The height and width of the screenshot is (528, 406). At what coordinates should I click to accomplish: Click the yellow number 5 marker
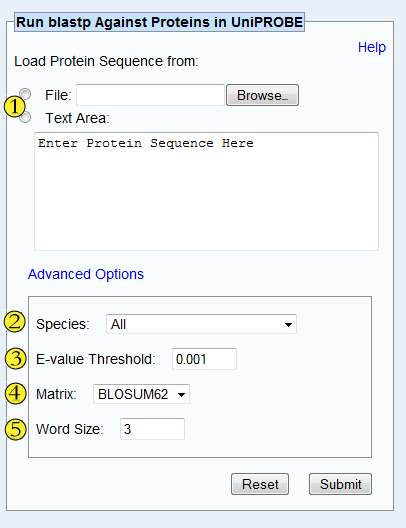coord(15,429)
